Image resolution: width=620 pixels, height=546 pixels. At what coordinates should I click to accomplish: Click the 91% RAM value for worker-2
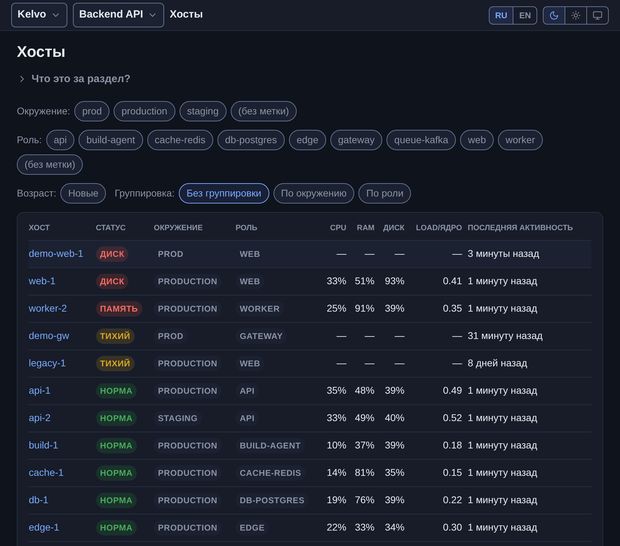point(364,308)
